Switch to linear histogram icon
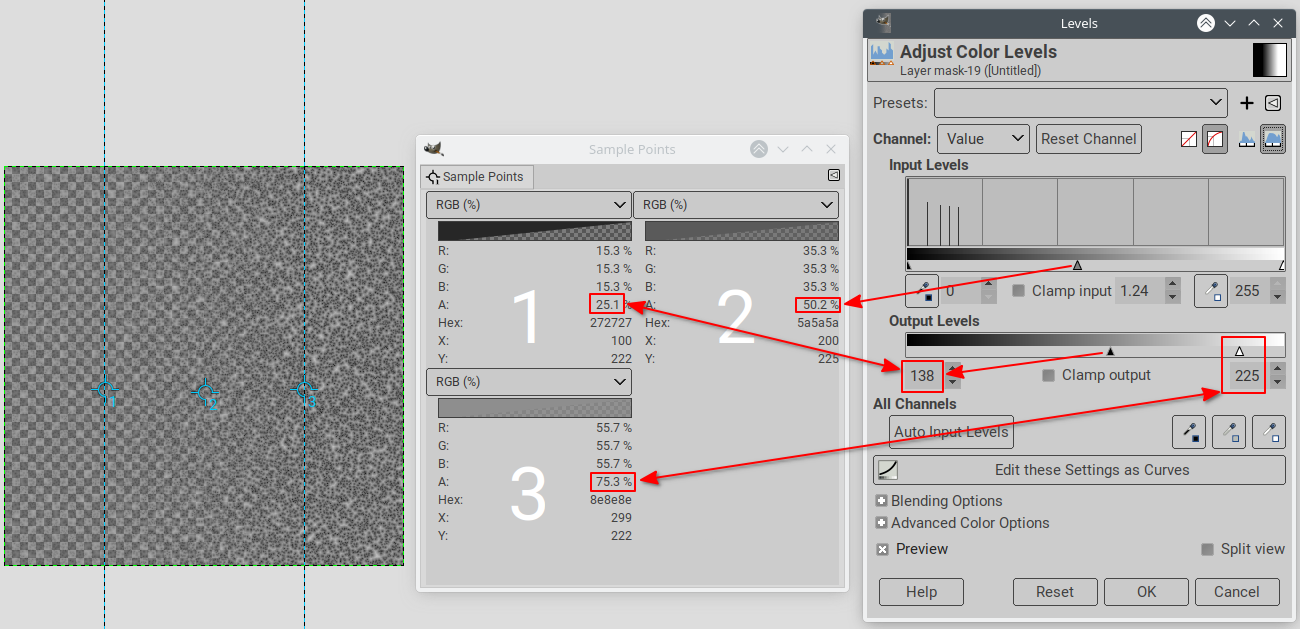 1247,139
